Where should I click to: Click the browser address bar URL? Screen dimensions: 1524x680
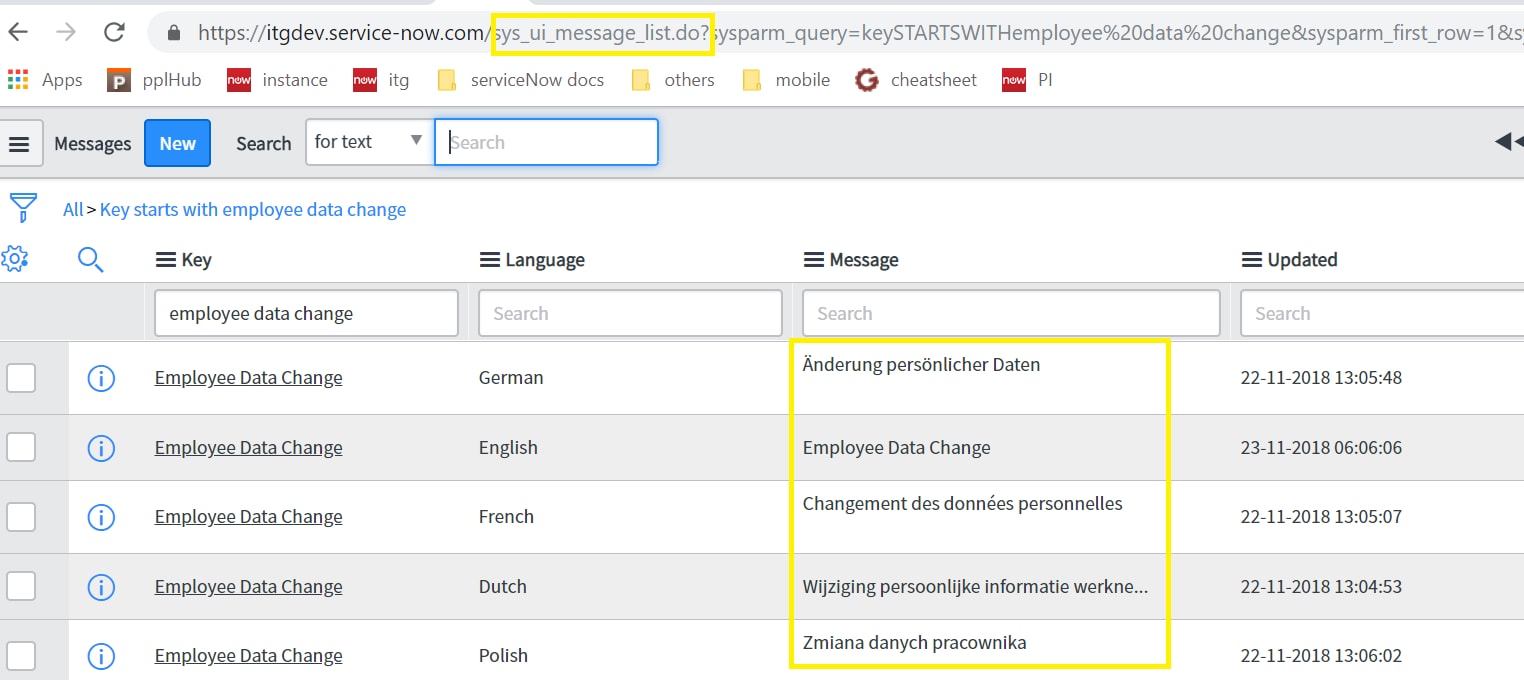pos(860,33)
